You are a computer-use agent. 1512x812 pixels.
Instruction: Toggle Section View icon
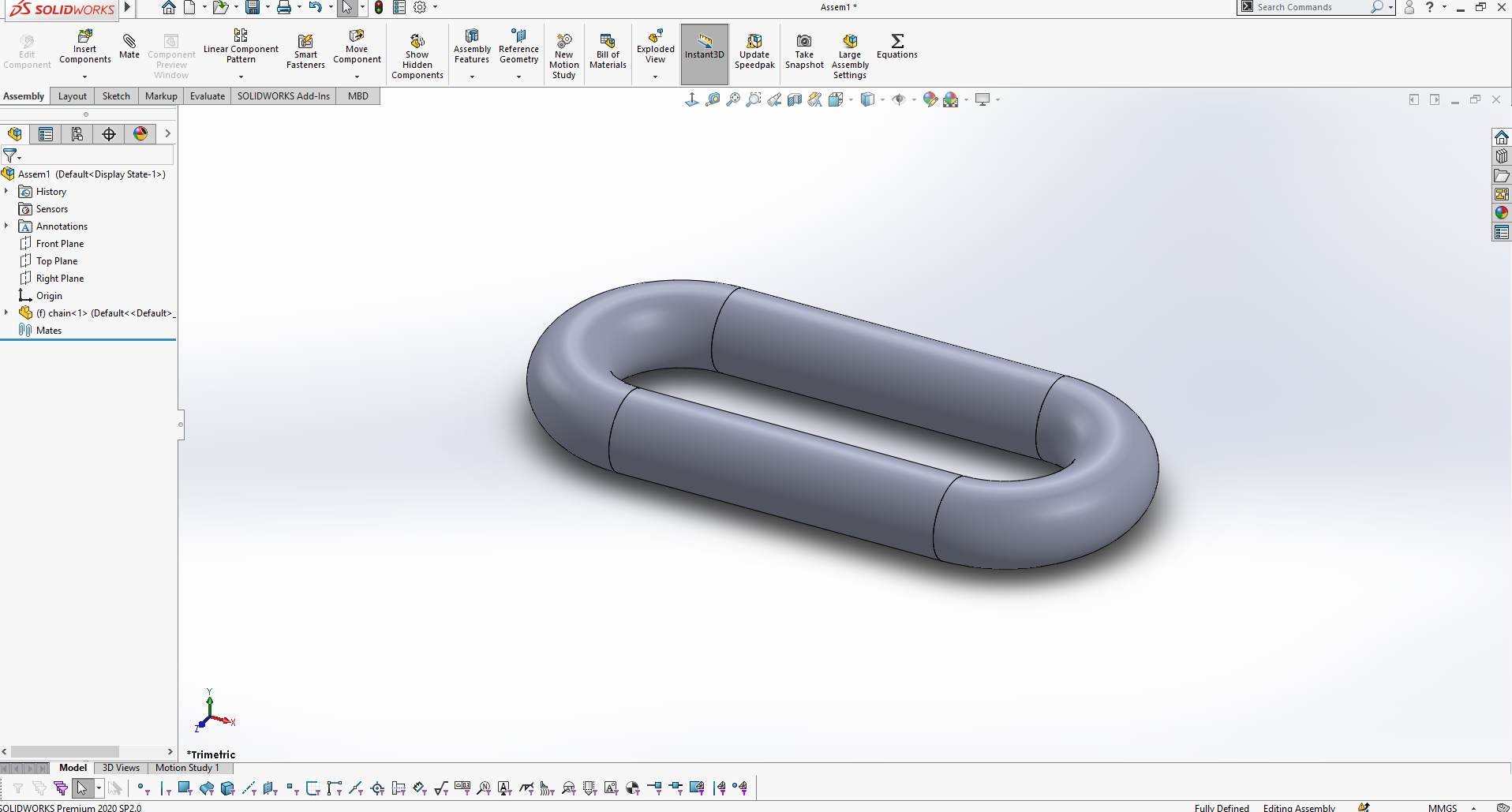(x=795, y=99)
